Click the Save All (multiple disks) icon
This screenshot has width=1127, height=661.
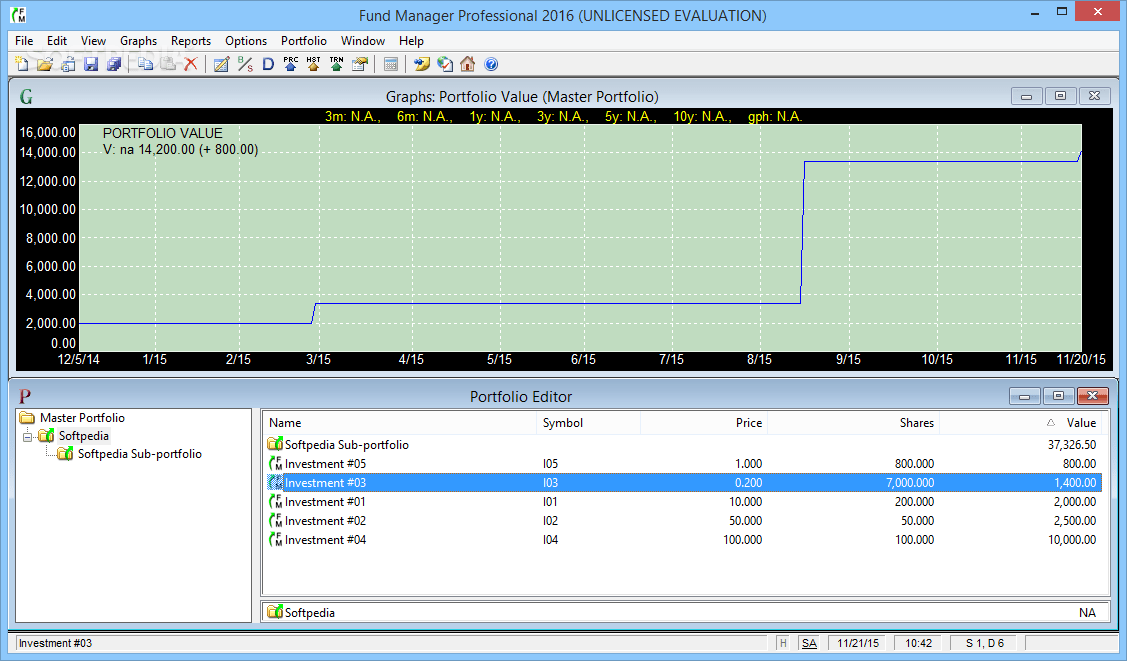pos(114,65)
